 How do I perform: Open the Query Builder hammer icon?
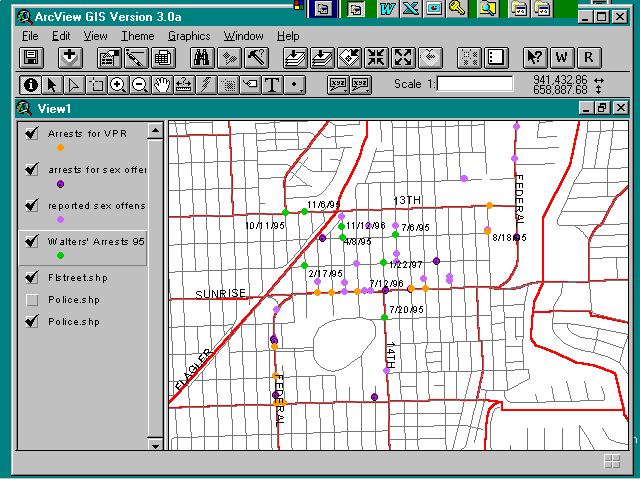[x=254, y=58]
